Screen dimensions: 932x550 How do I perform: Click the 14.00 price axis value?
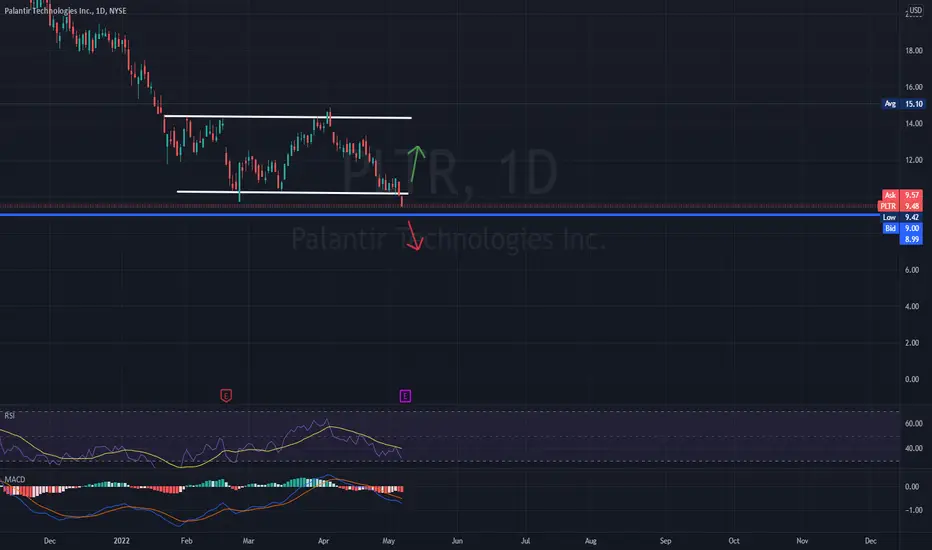coord(914,124)
